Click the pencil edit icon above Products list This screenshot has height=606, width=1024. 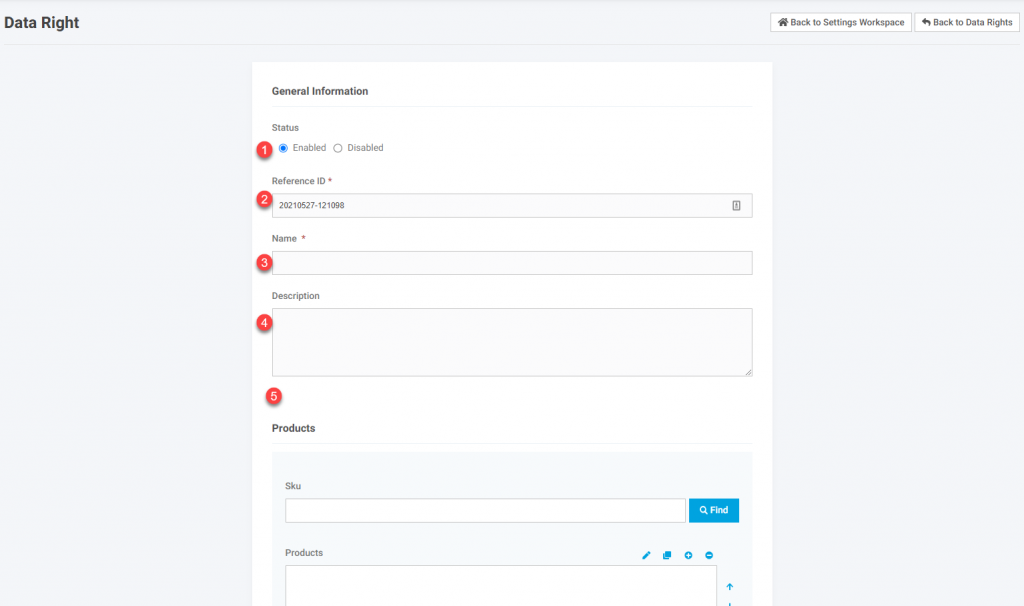[x=646, y=555]
